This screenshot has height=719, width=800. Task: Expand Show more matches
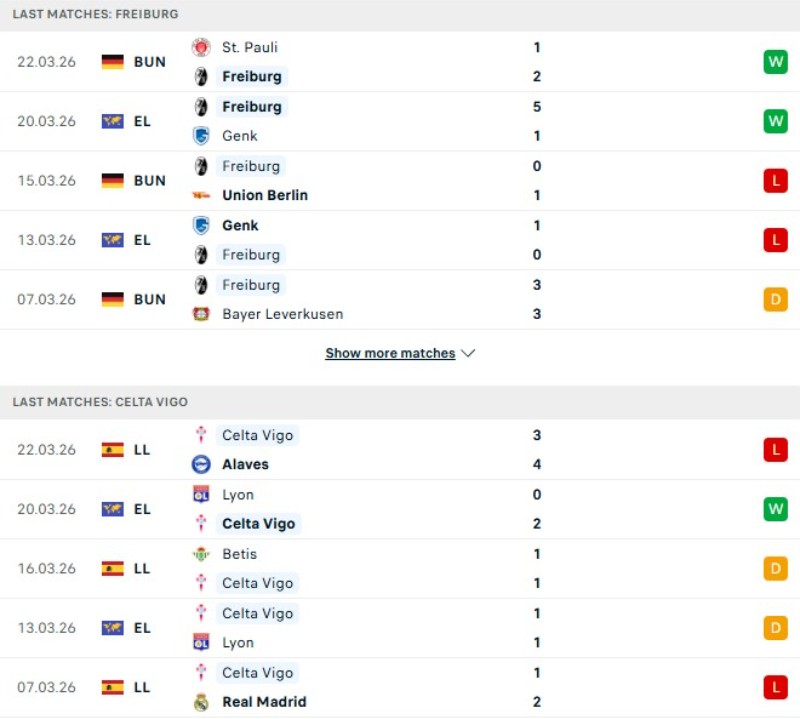[x=391, y=353]
